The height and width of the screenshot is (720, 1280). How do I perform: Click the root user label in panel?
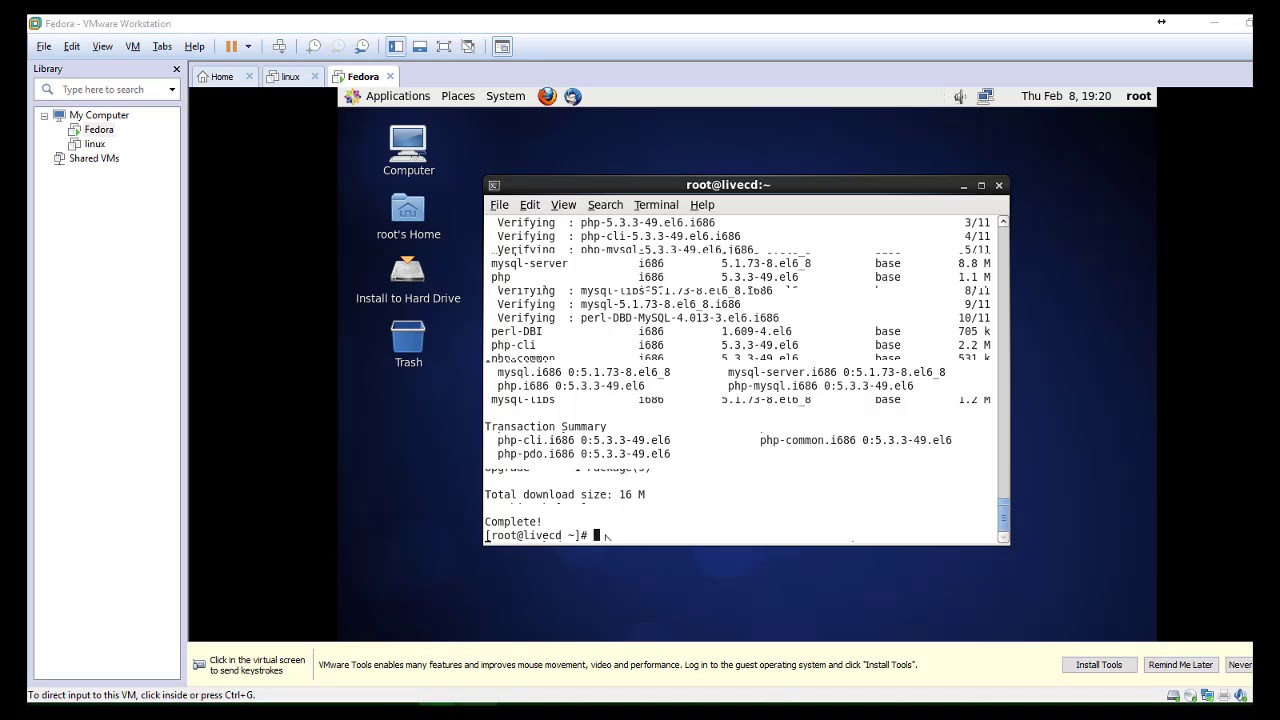1138,96
